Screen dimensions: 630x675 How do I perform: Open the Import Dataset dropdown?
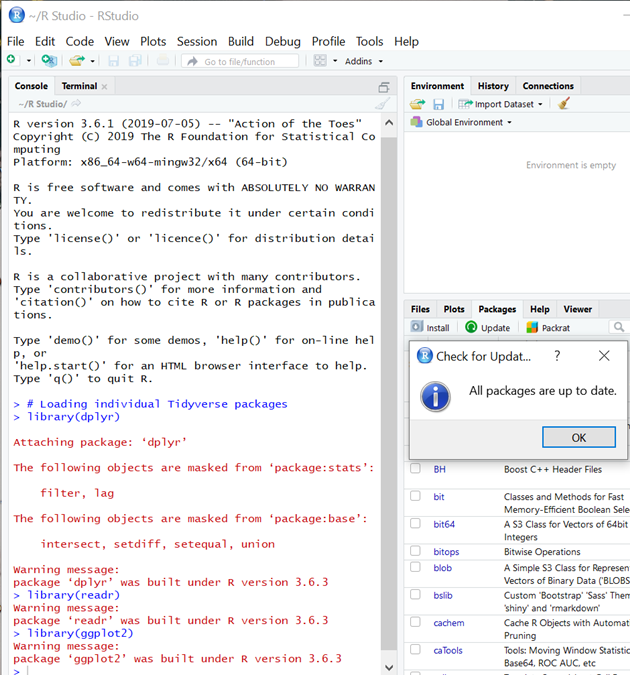pyautogui.click(x=500, y=104)
